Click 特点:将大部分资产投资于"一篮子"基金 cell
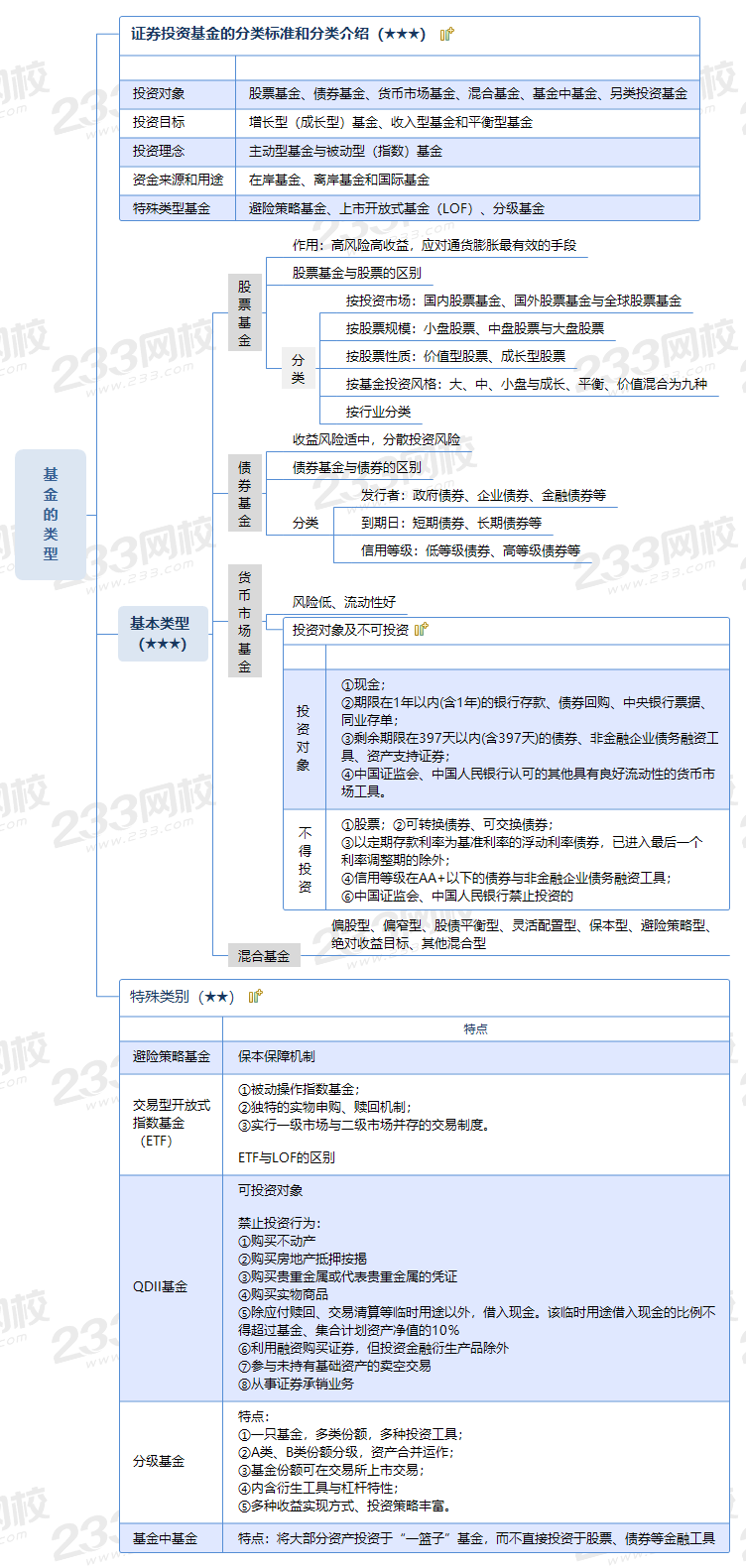 click(476, 1538)
